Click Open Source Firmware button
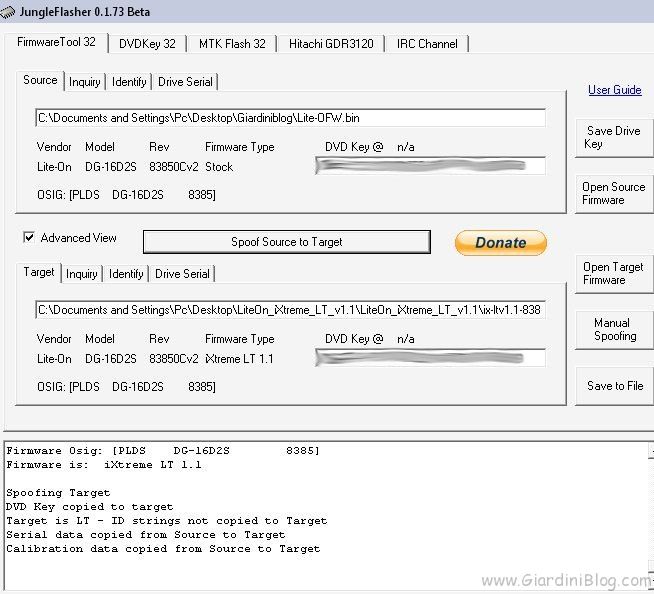Viewport: 654px width, 594px height. pyautogui.click(x=614, y=194)
